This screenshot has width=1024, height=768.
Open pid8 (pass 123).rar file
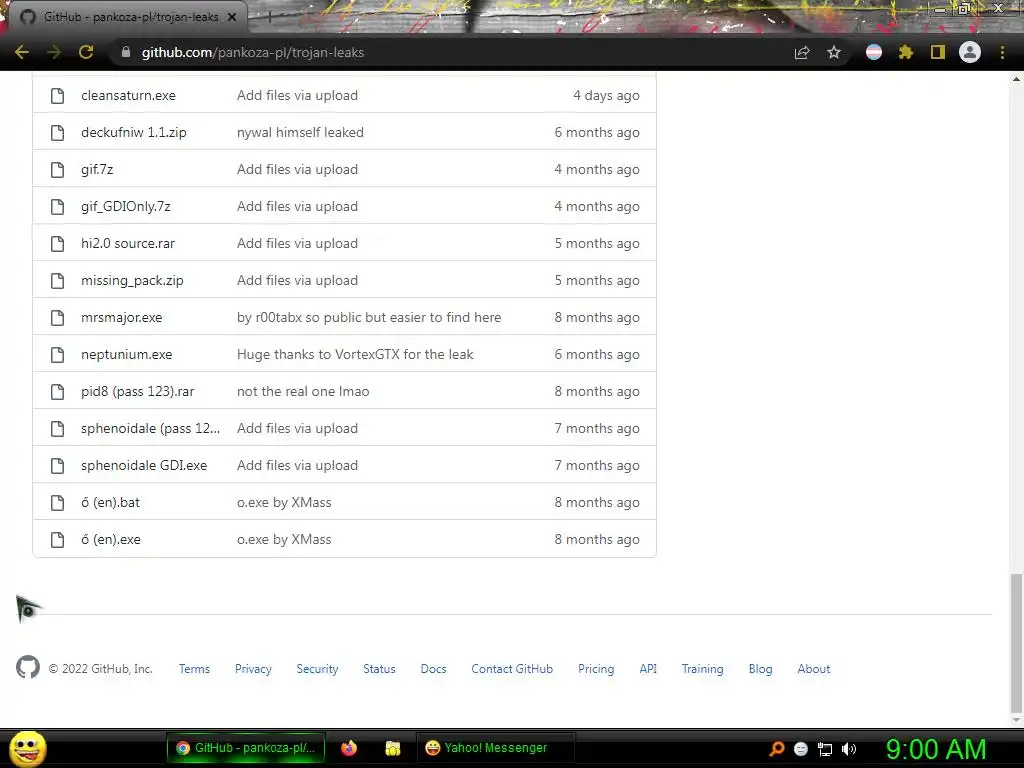[138, 391]
